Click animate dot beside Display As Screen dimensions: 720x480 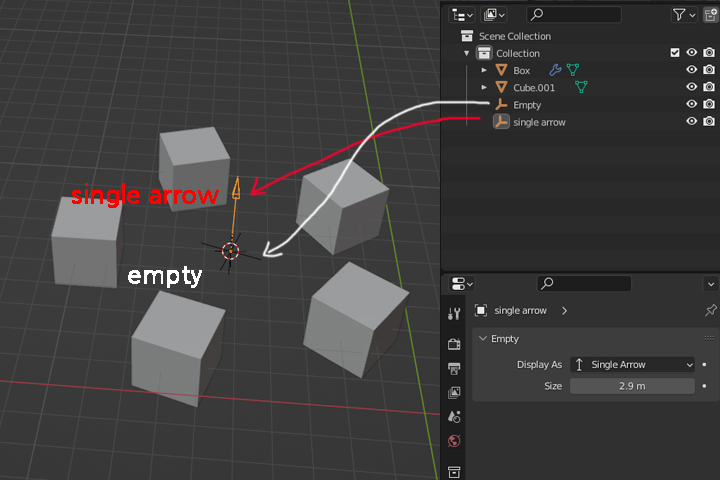[x=704, y=365]
